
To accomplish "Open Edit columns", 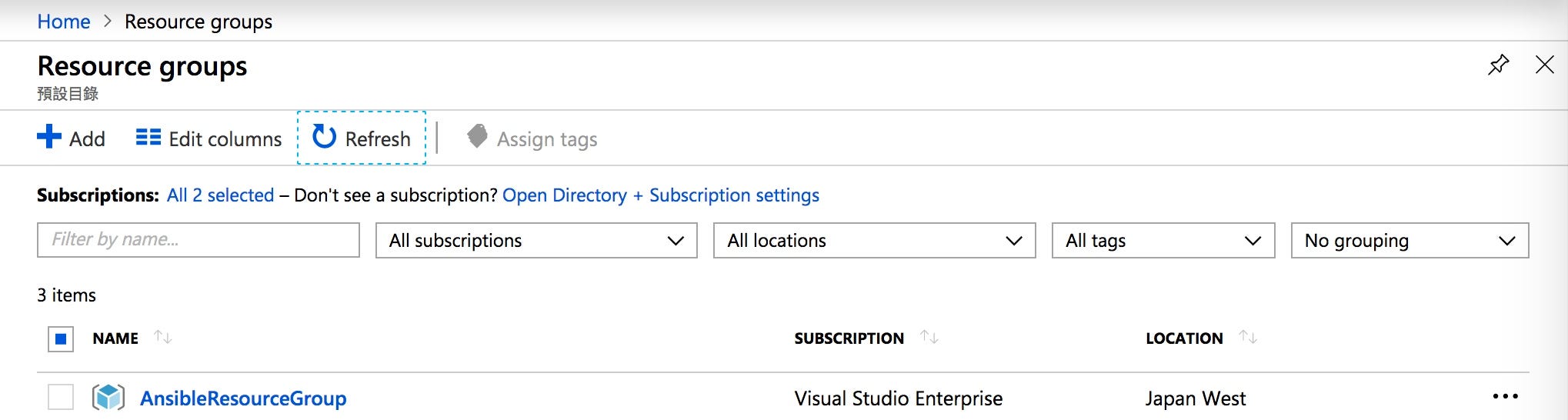I will [209, 138].
